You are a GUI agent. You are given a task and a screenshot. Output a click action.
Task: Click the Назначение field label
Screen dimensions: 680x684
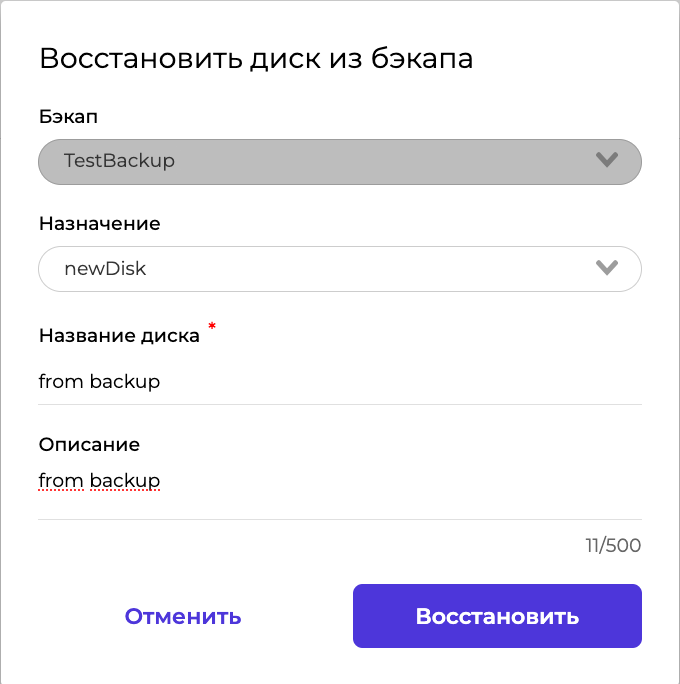pyautogui.click(x=99, y=224)
